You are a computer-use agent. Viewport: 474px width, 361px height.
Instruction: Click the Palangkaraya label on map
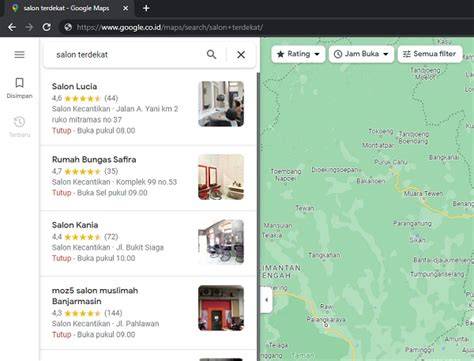tap(326, 319)
